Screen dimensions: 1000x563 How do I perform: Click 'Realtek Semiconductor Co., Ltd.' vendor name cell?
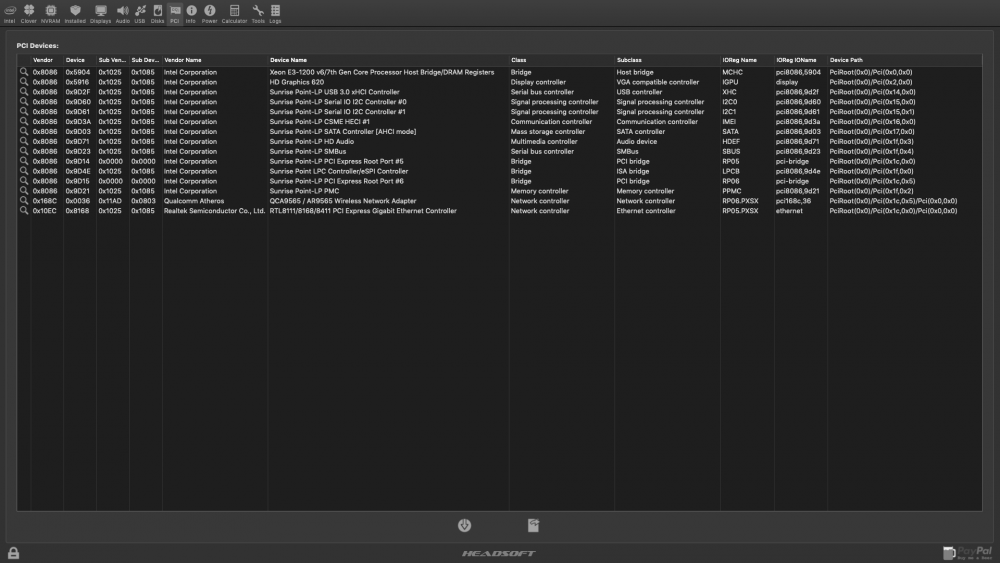pyautogui.click(x=214, y=210)
